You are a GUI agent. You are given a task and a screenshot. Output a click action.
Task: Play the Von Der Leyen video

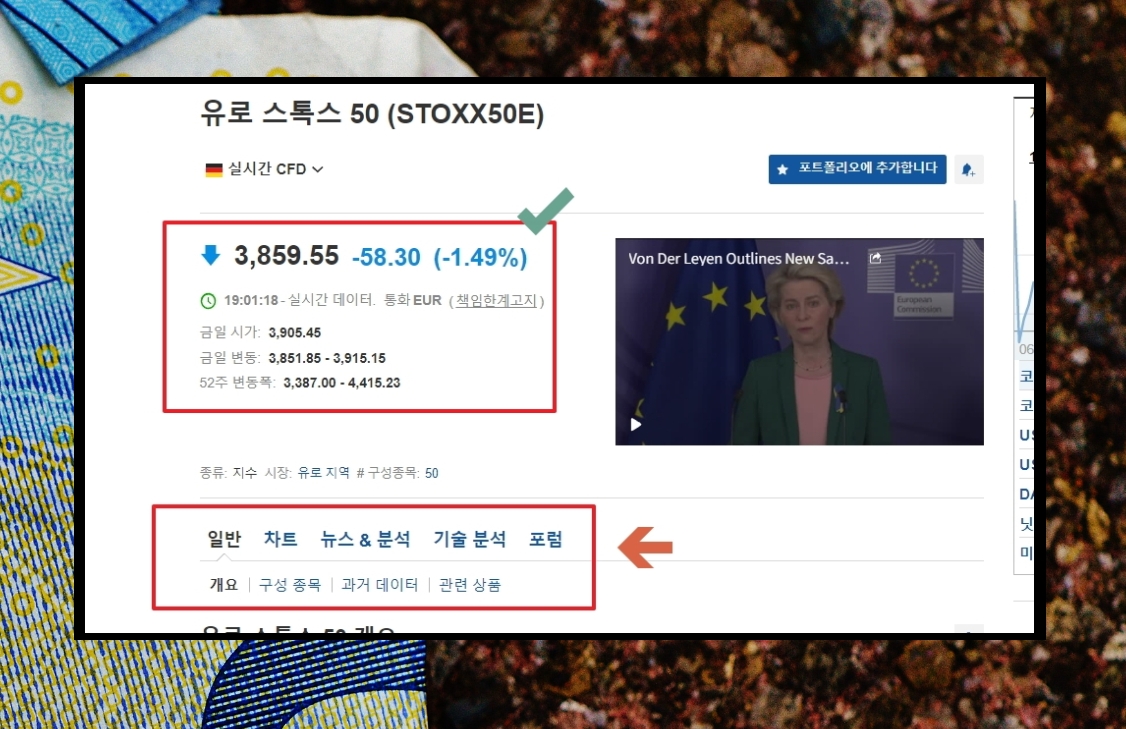636,424
